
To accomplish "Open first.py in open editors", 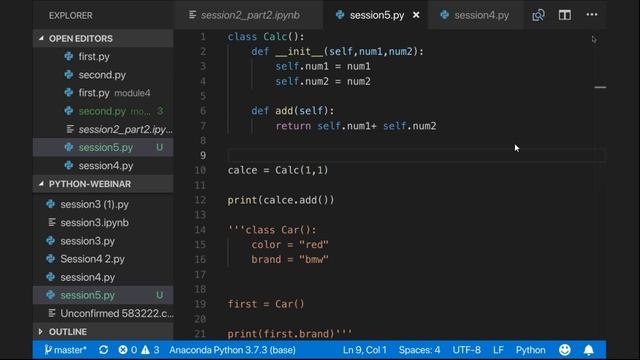I will [103, 56].
